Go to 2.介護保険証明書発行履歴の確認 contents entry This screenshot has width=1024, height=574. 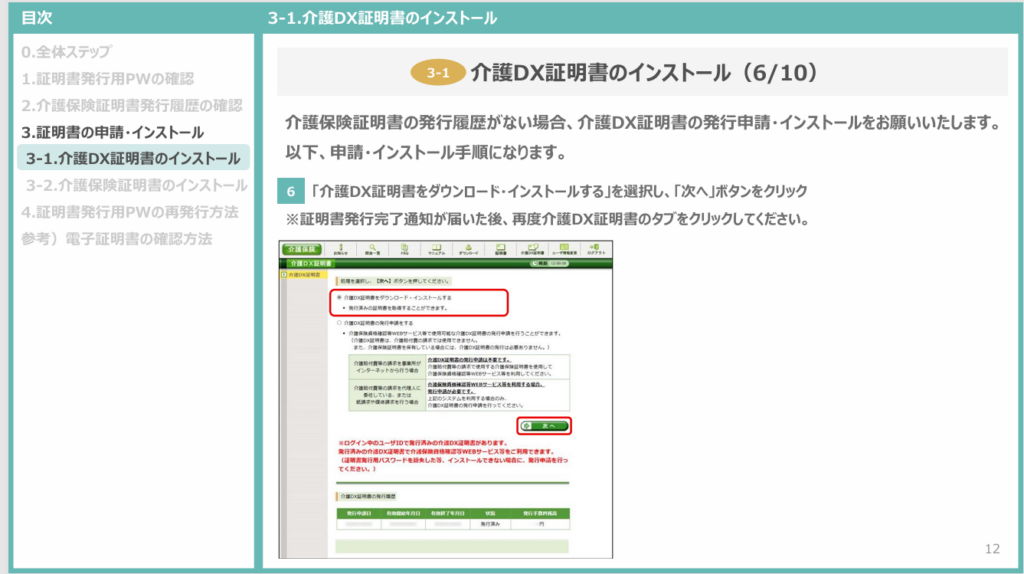pos(132,106)
